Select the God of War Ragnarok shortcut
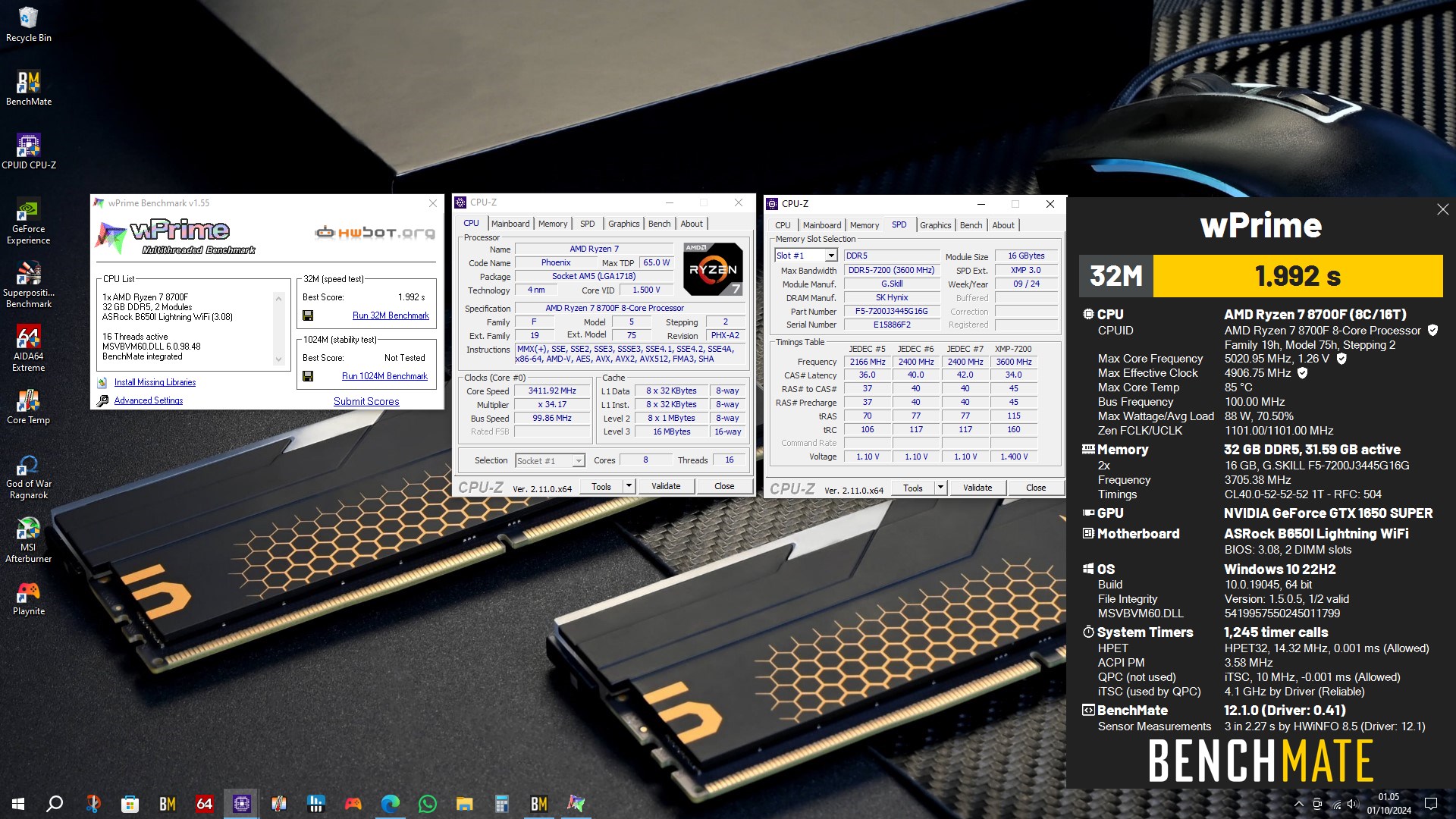Screen dimensions: 1456x819 (28, 476)
